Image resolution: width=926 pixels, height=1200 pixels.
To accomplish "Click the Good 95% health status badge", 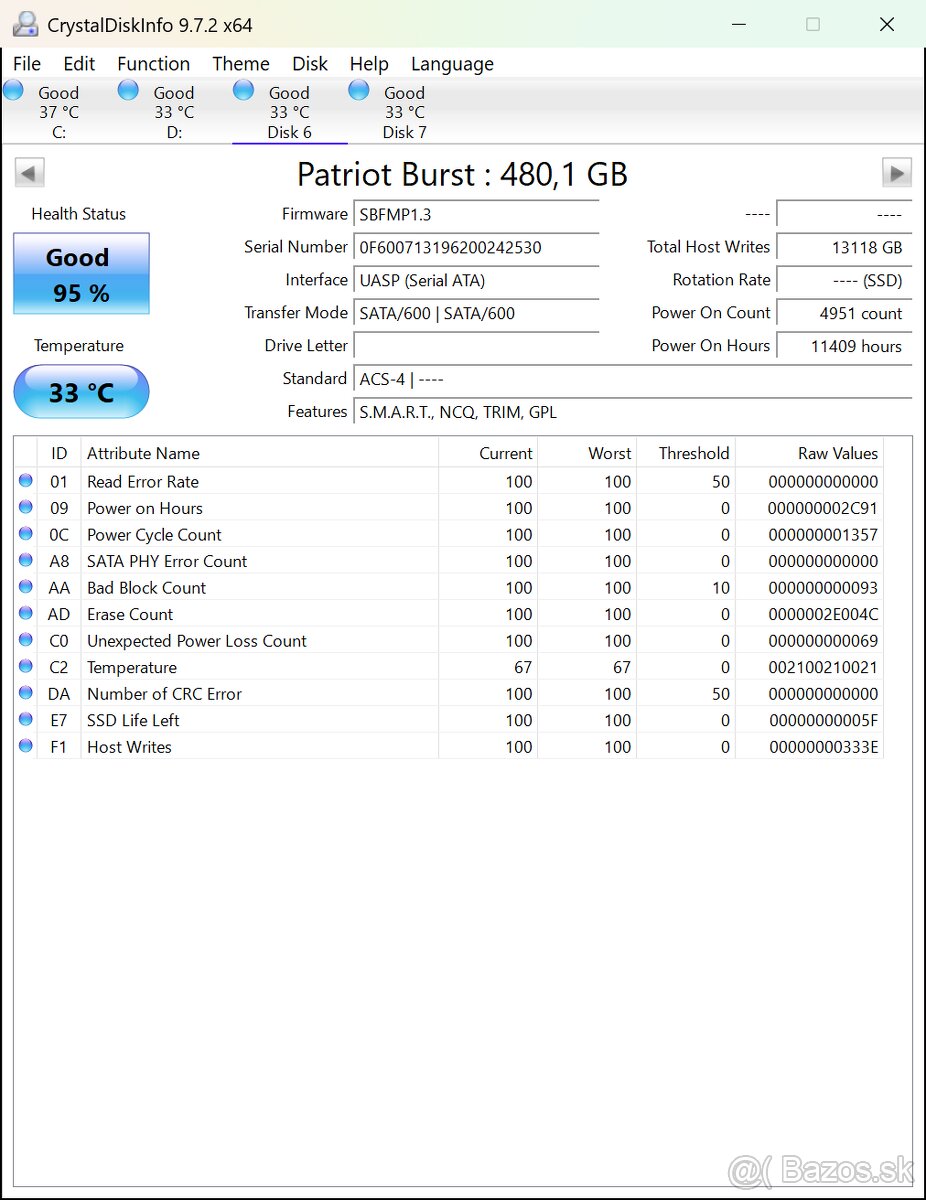I will pos(80,273).
